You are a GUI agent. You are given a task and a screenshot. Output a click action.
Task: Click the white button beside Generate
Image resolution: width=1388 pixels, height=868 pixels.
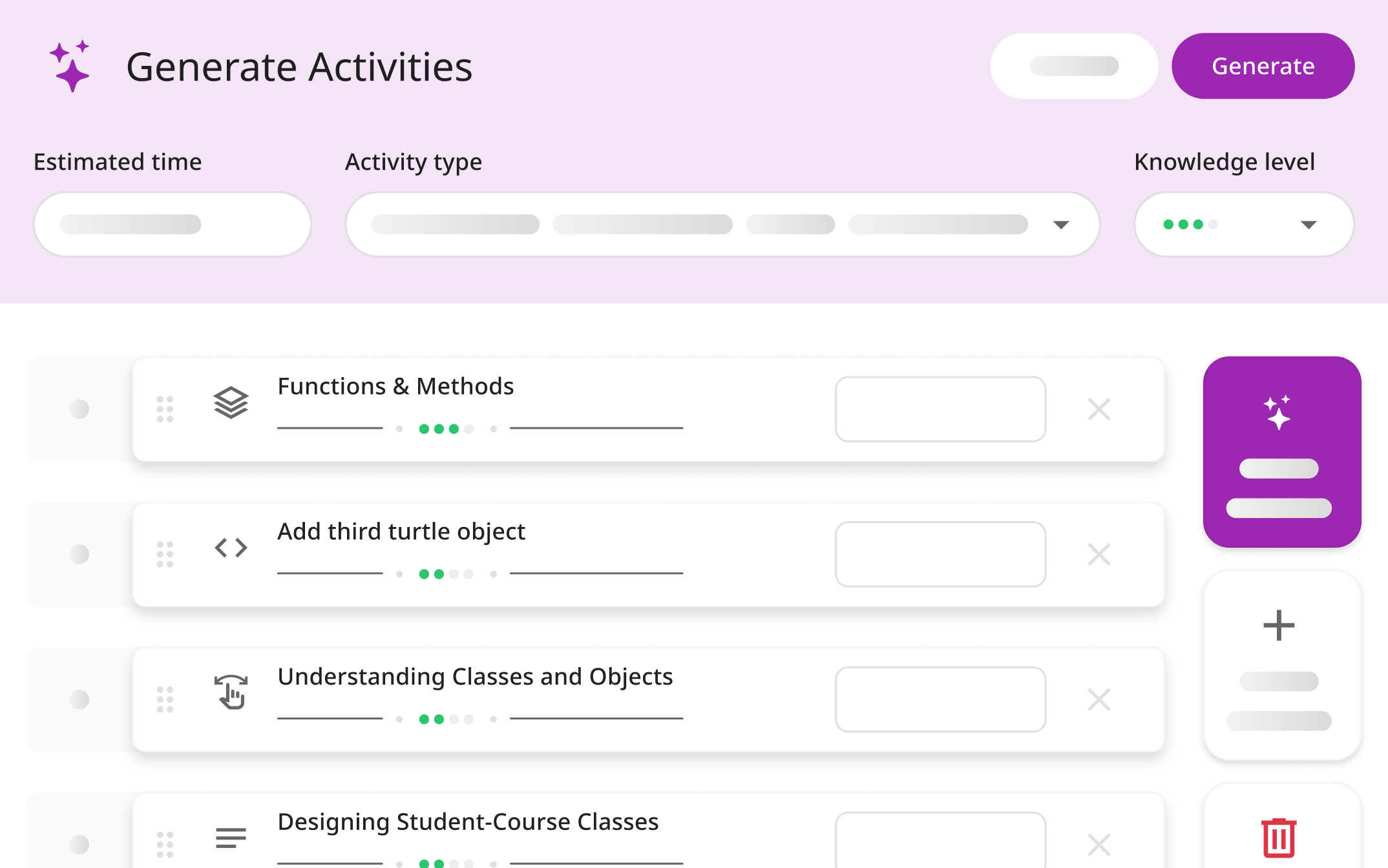coord(1074,66)
